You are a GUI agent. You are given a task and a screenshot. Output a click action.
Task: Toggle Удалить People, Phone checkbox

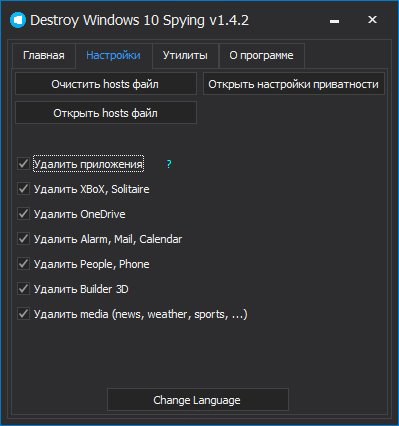tap(23, 264)
